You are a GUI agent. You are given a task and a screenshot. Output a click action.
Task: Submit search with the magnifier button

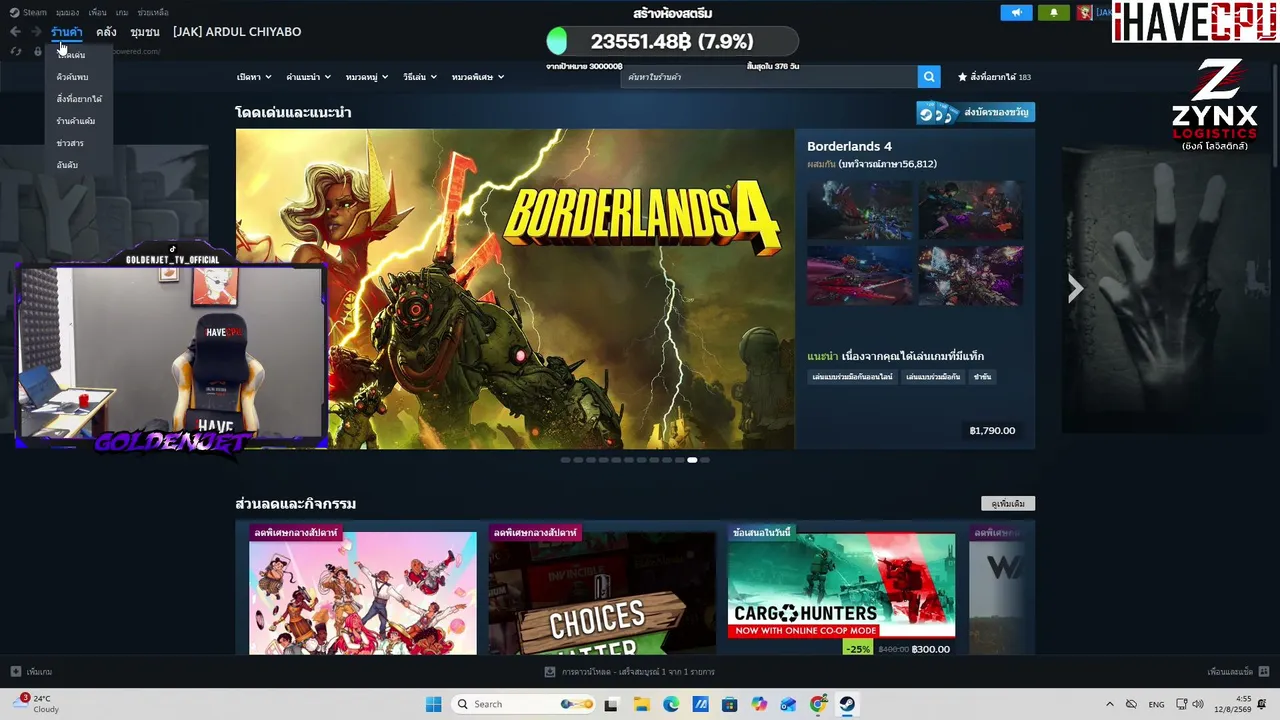pyautogui.click(x=930, y=77)
